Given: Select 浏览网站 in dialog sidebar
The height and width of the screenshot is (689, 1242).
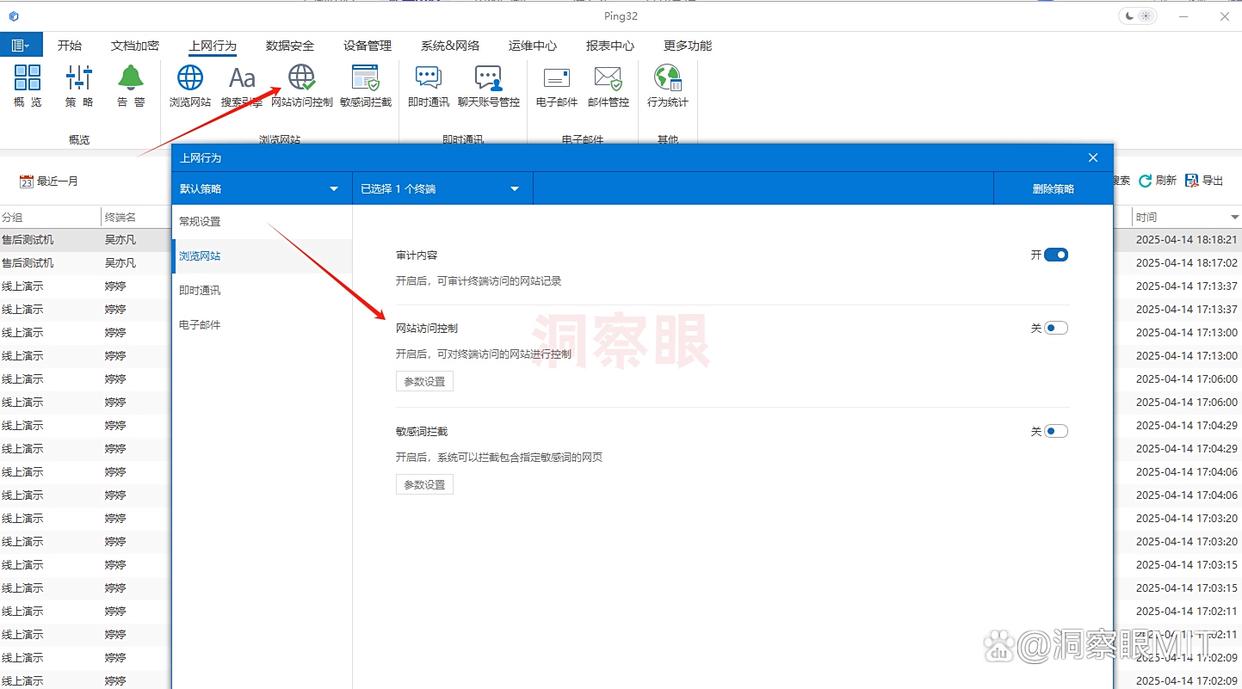Looking at the screenshot, I should pyautogui.click(x=262, y=256).
